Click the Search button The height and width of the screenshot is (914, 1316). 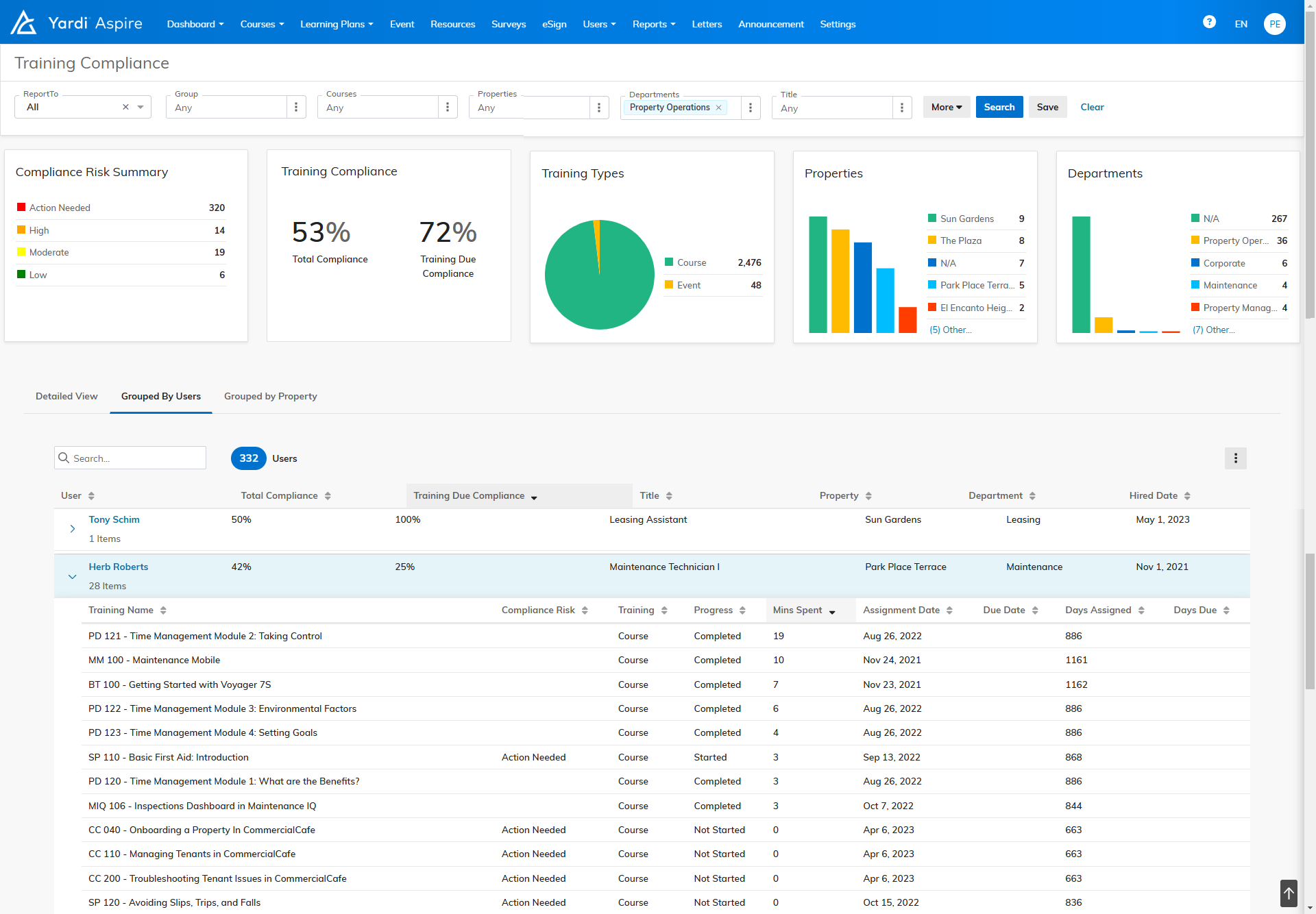point(999,107)
